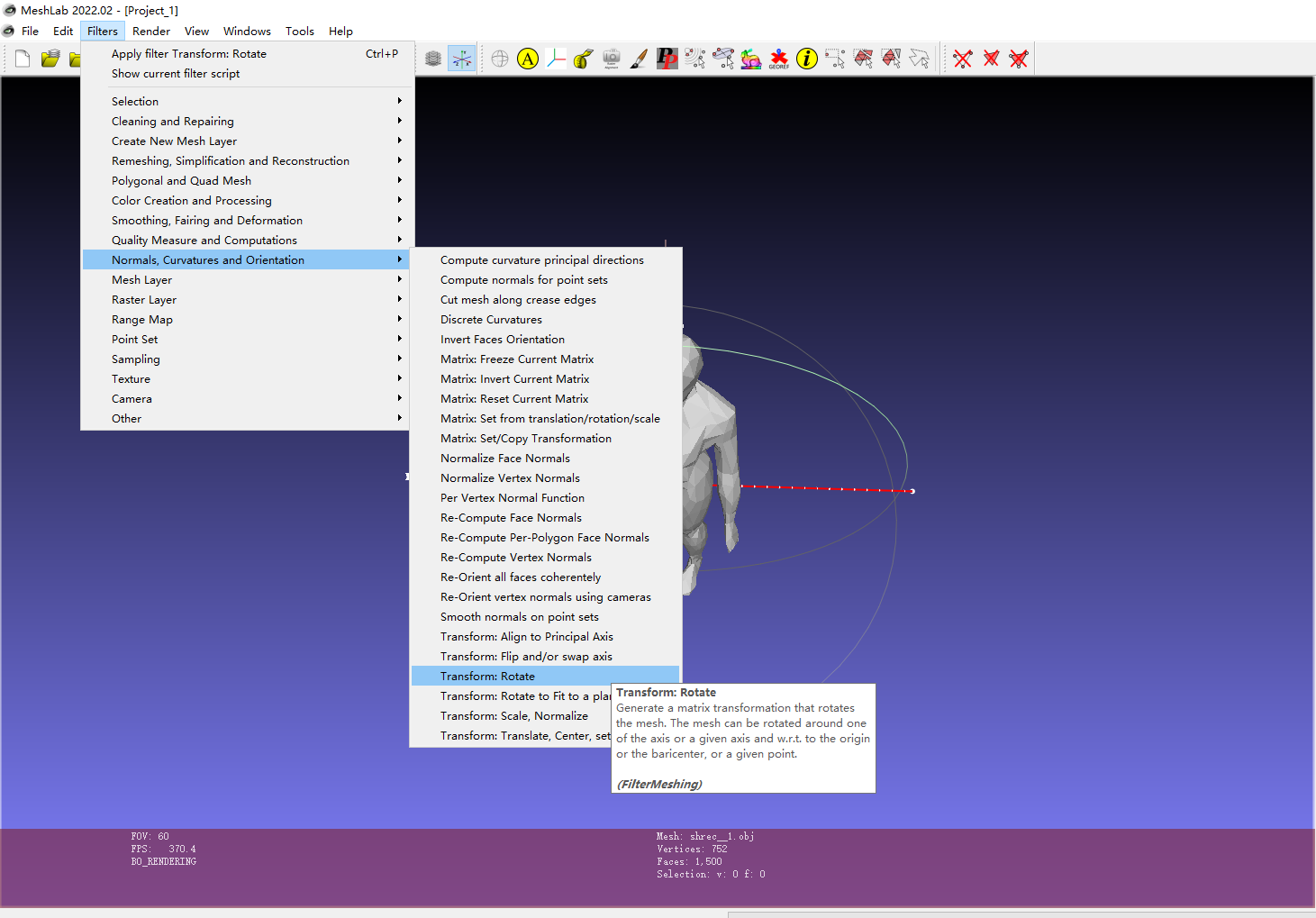
Task: Click the Raster Alignment camera icon
Action: [x=612, y=59]
